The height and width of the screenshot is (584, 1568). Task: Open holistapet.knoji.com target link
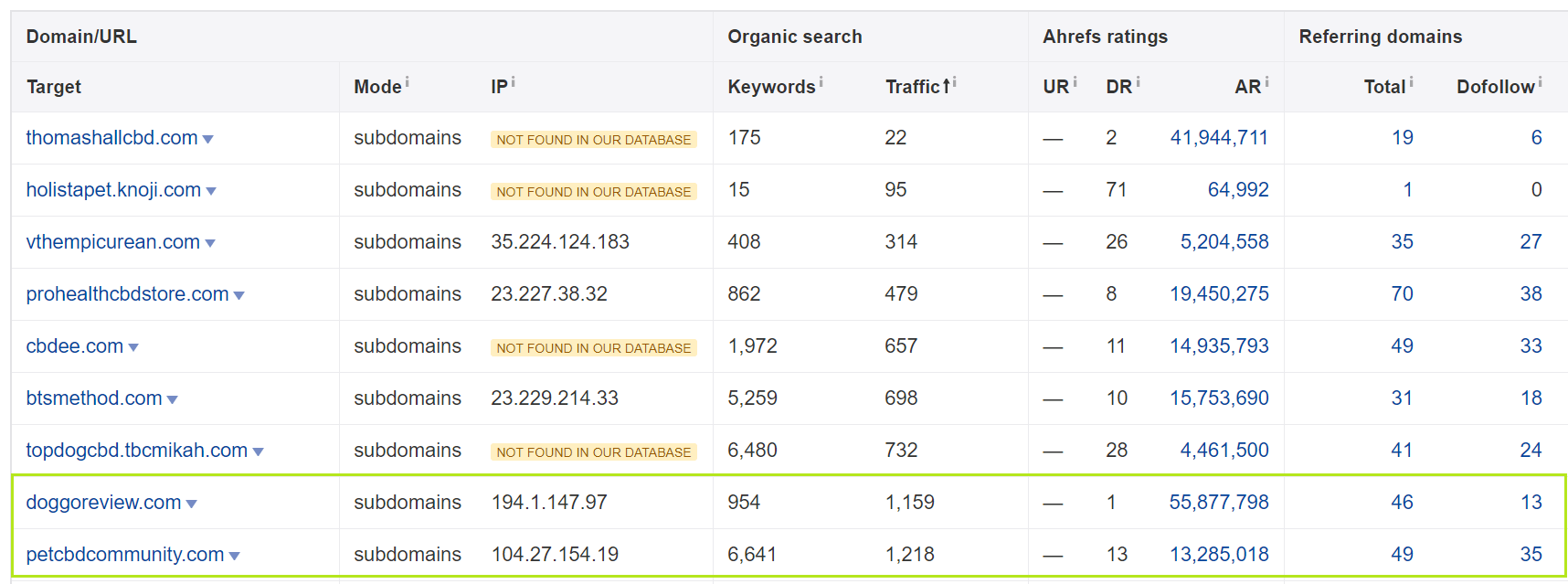pyautogui.click(x=113, y=190)
